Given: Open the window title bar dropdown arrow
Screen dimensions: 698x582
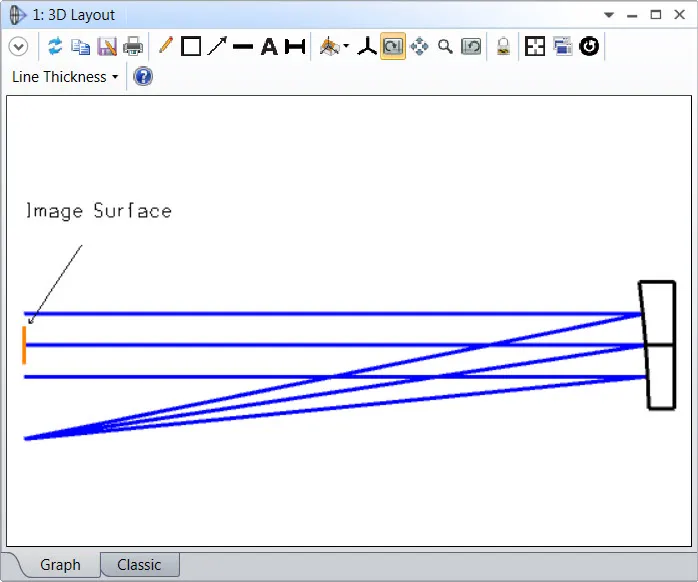Looking at the screenshot, I should tap(609, 15).
